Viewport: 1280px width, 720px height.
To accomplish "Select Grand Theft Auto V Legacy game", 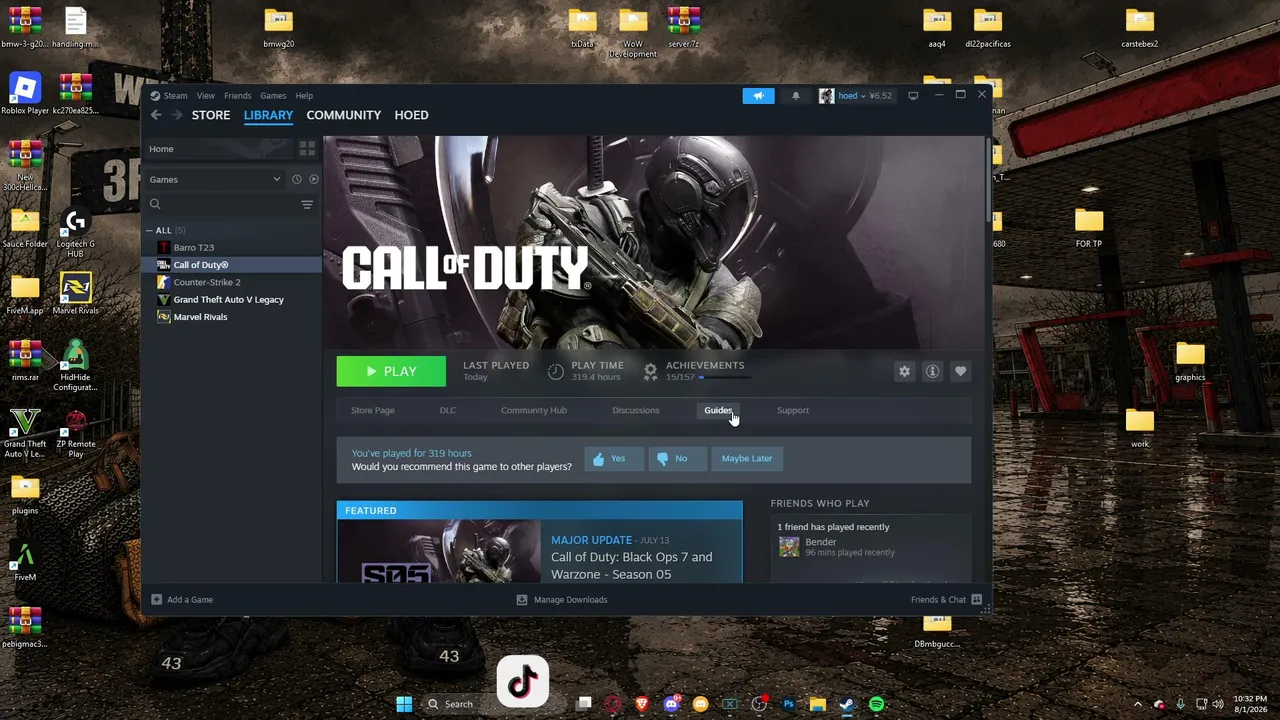I will tap(228, 300).
